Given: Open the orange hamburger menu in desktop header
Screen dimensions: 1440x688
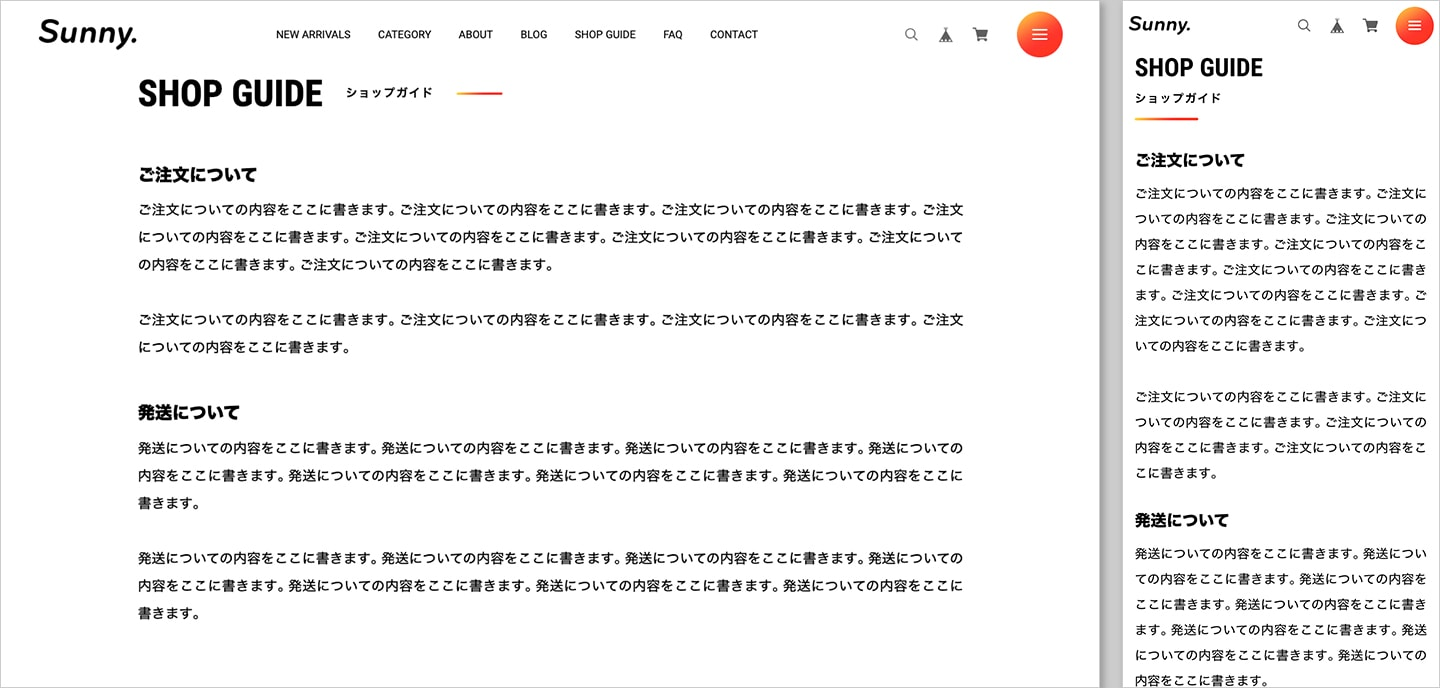Looking at the screenshot, I should pyautogui.click(x=1040, y=34).
